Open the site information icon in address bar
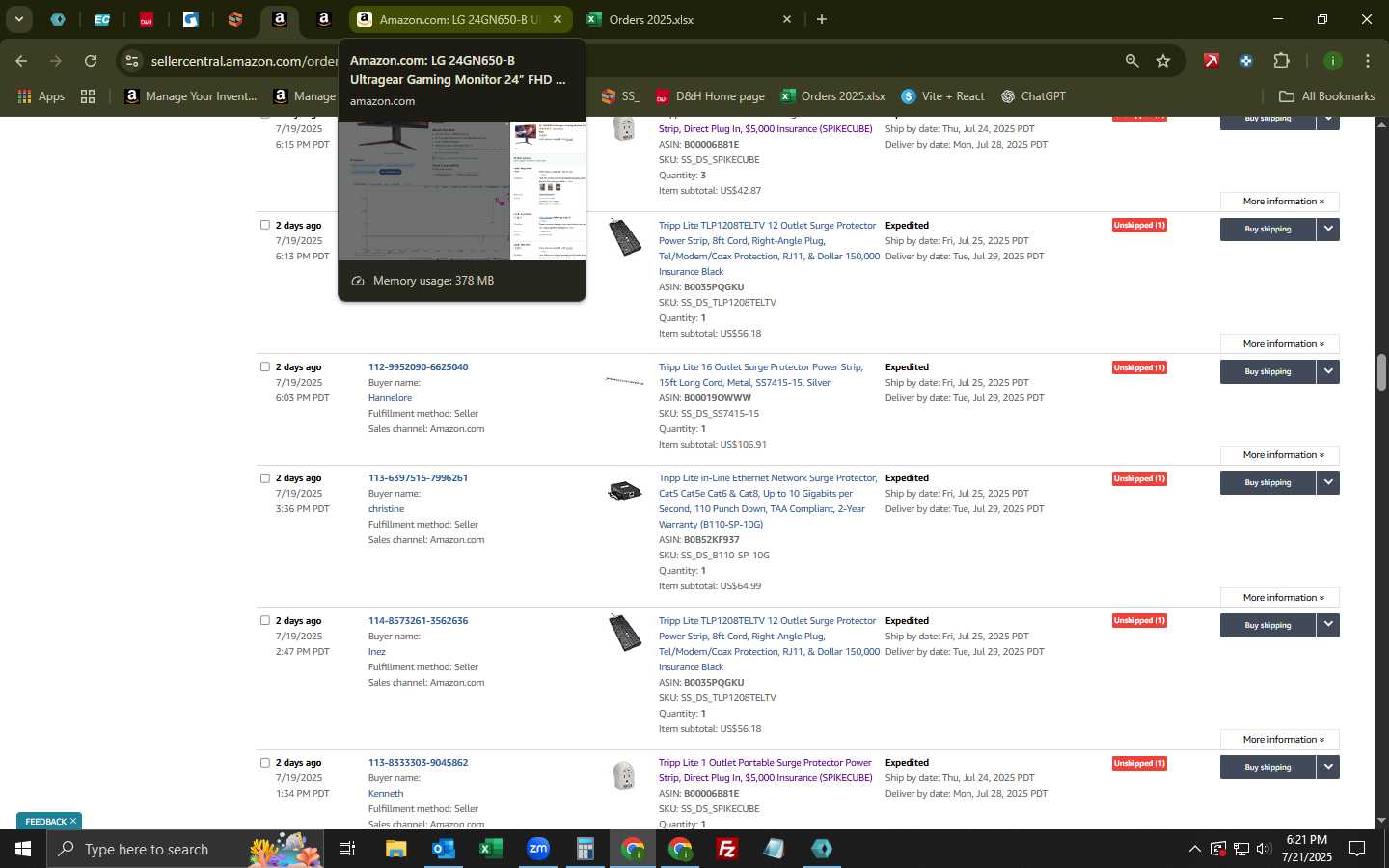 click(x=132, y=61)
